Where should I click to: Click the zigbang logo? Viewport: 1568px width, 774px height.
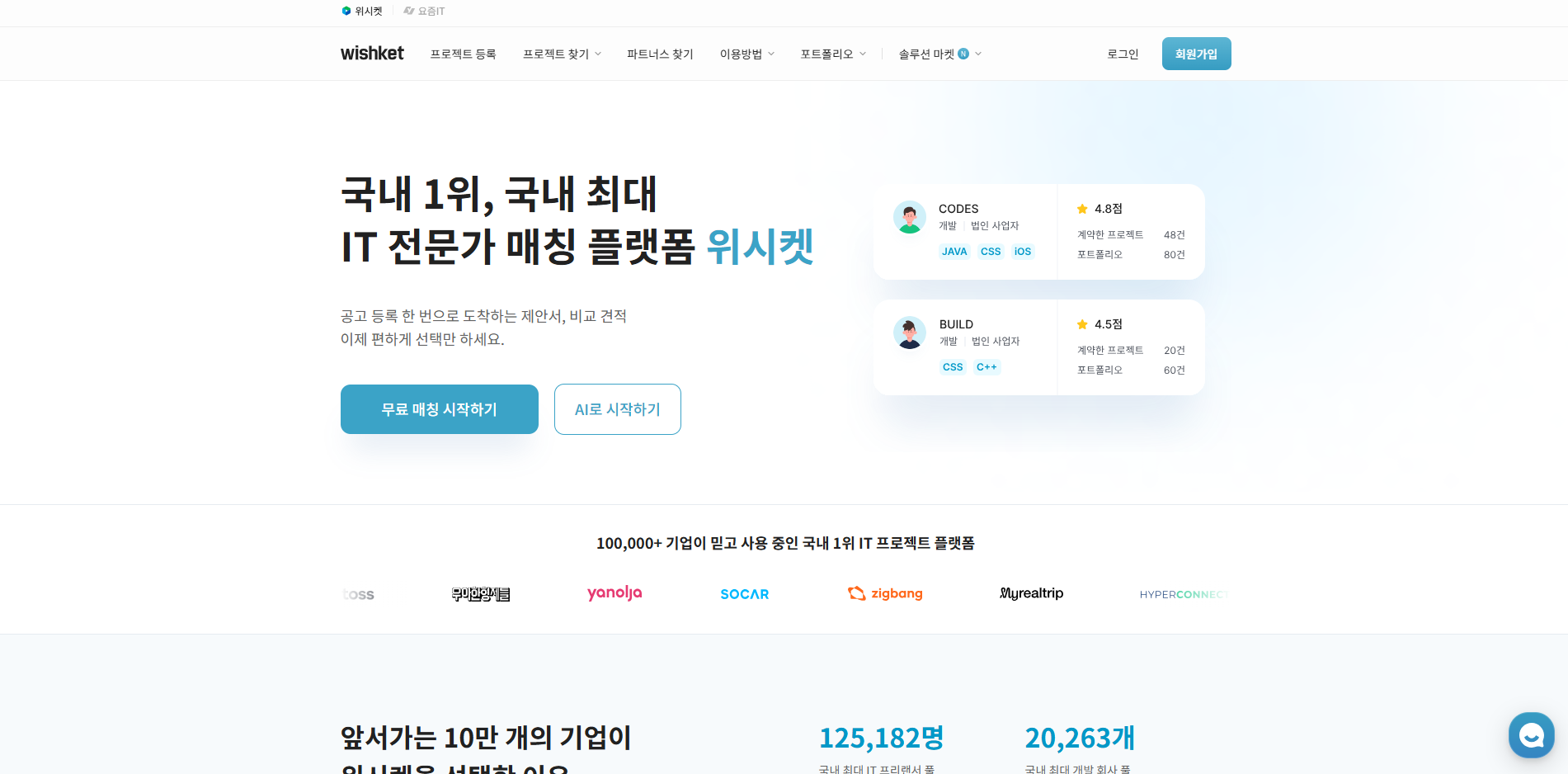pyautogui.click(x=885, y=593)
